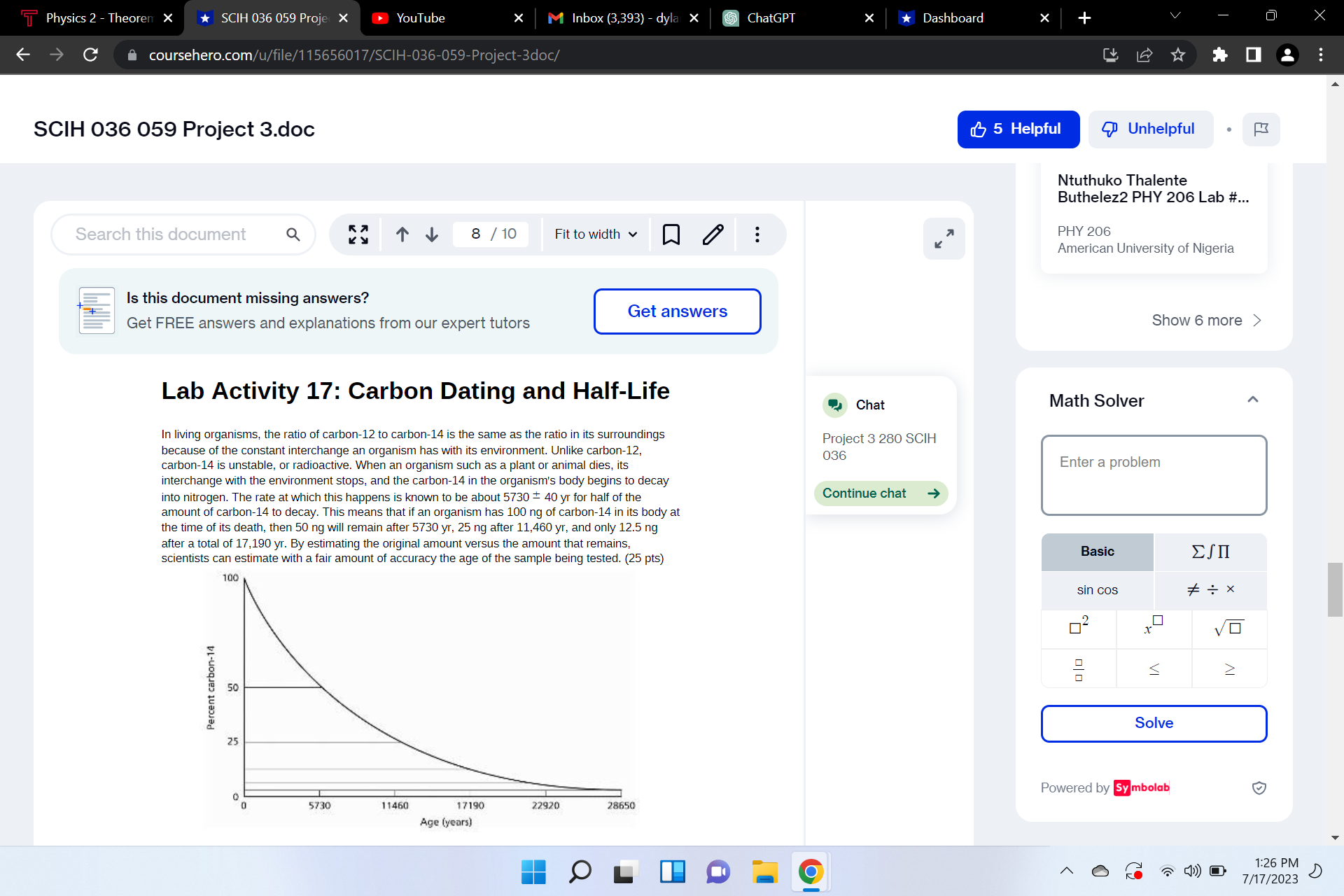Go to the next page with down arrow
Image resolution: width=1344 pixels, height=896 pixels.
(432, 234)
